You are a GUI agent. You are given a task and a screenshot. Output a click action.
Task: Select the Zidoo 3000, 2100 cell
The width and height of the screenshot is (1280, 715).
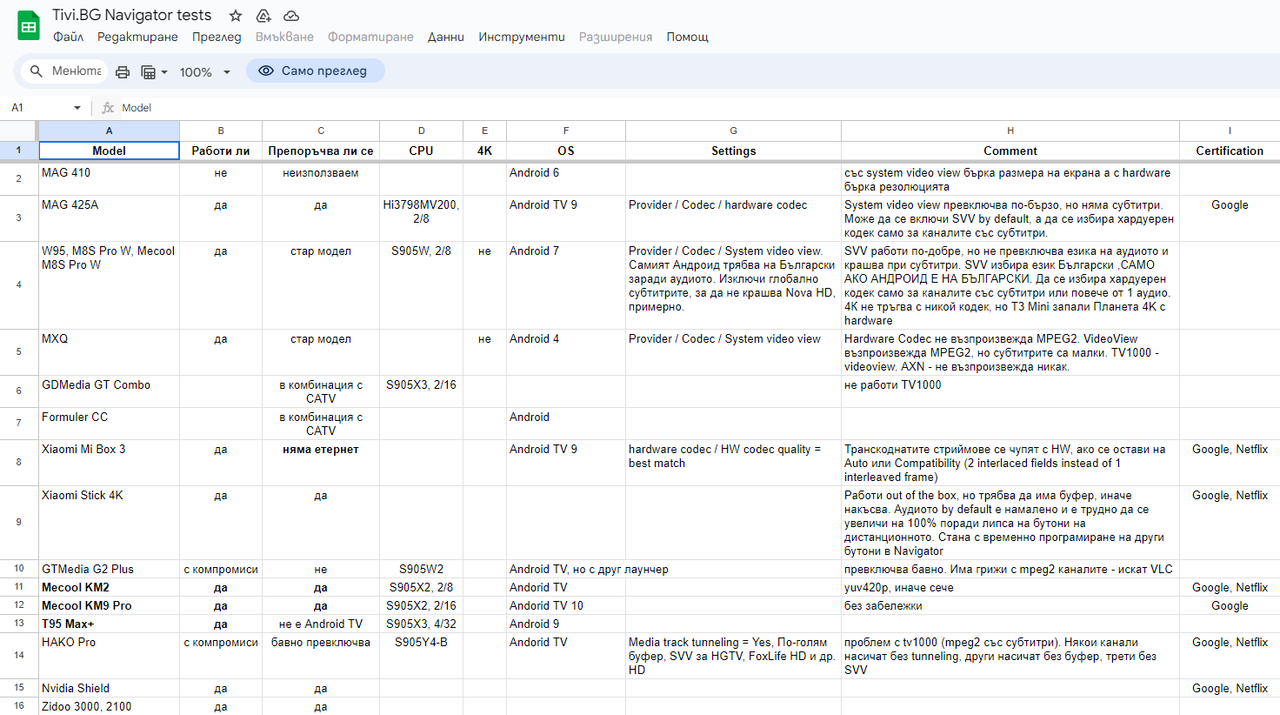109,706
